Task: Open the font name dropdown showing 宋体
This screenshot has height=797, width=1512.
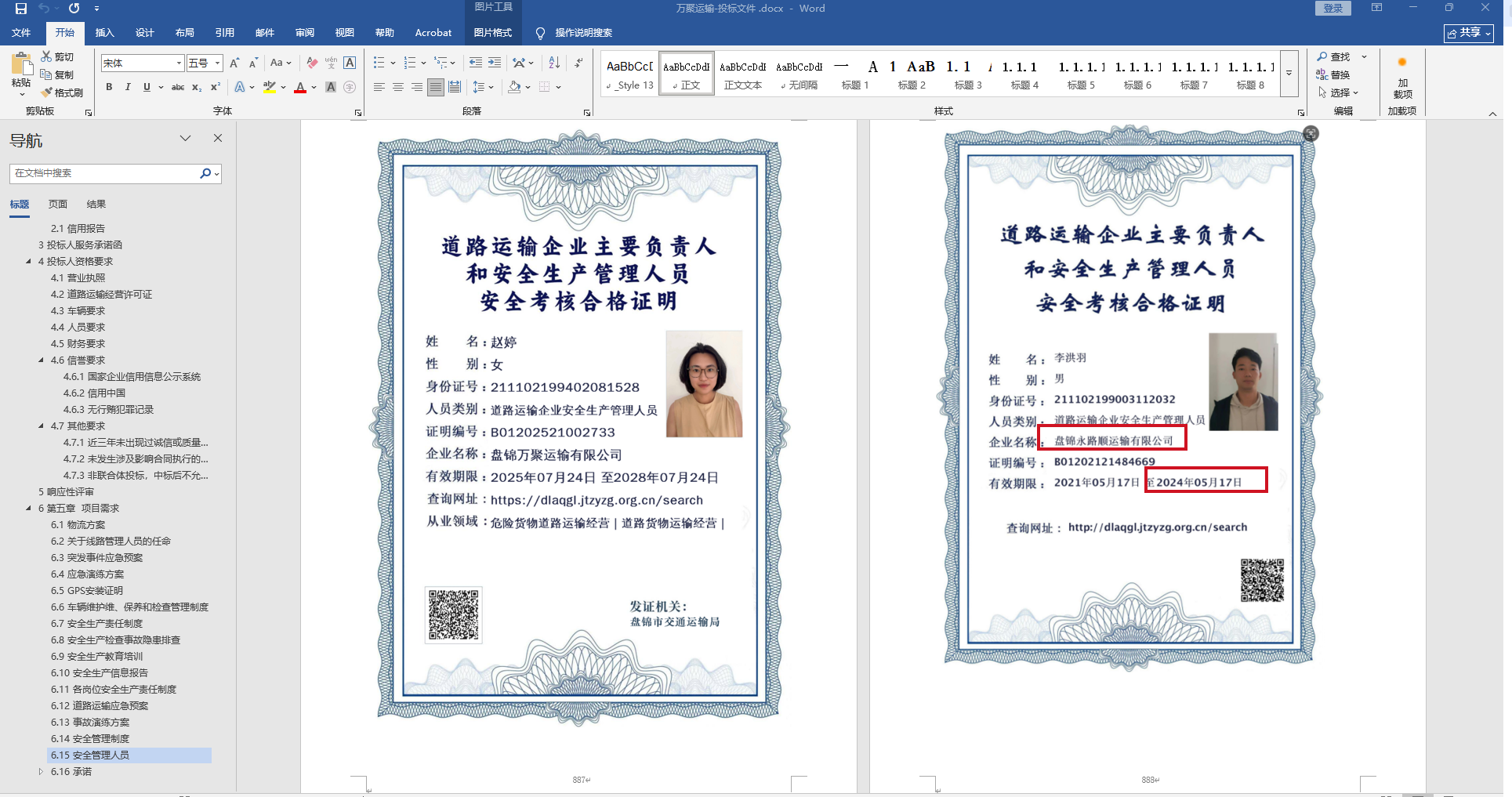Action: (179, 63)
